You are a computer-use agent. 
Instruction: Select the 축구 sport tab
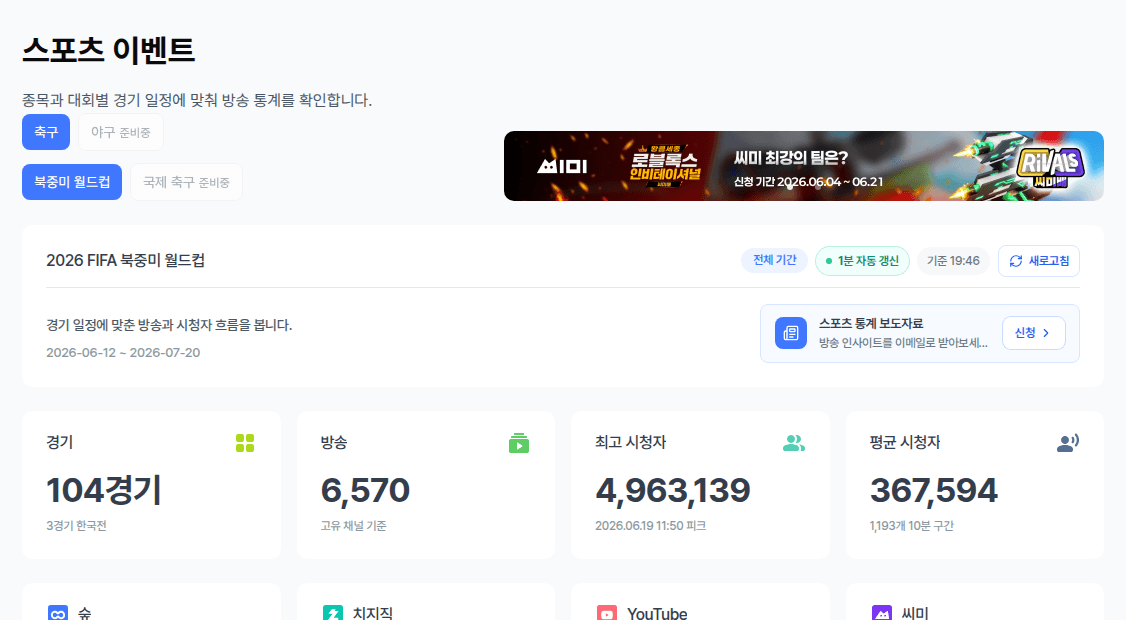point(46,132)
